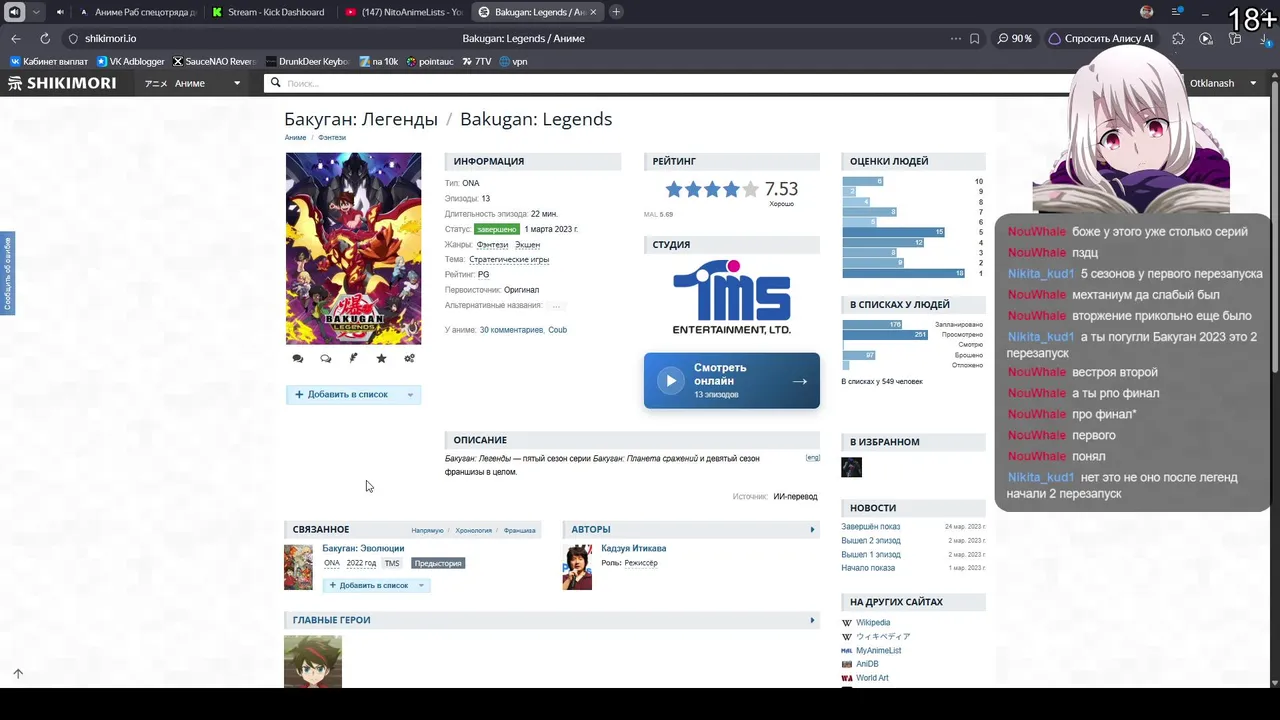The image size is (1280, 720).
Task: Play the anime via the play icon
Action: (x=671, y=380)
